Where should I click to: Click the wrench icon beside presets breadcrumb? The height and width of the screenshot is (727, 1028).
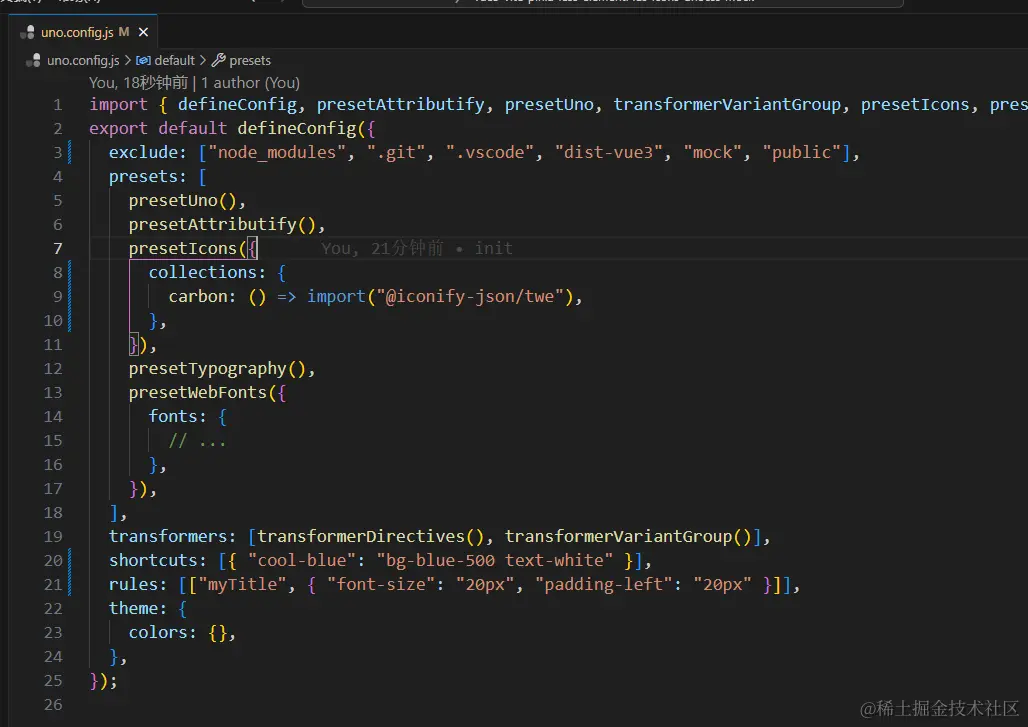[x=219, y=60]
